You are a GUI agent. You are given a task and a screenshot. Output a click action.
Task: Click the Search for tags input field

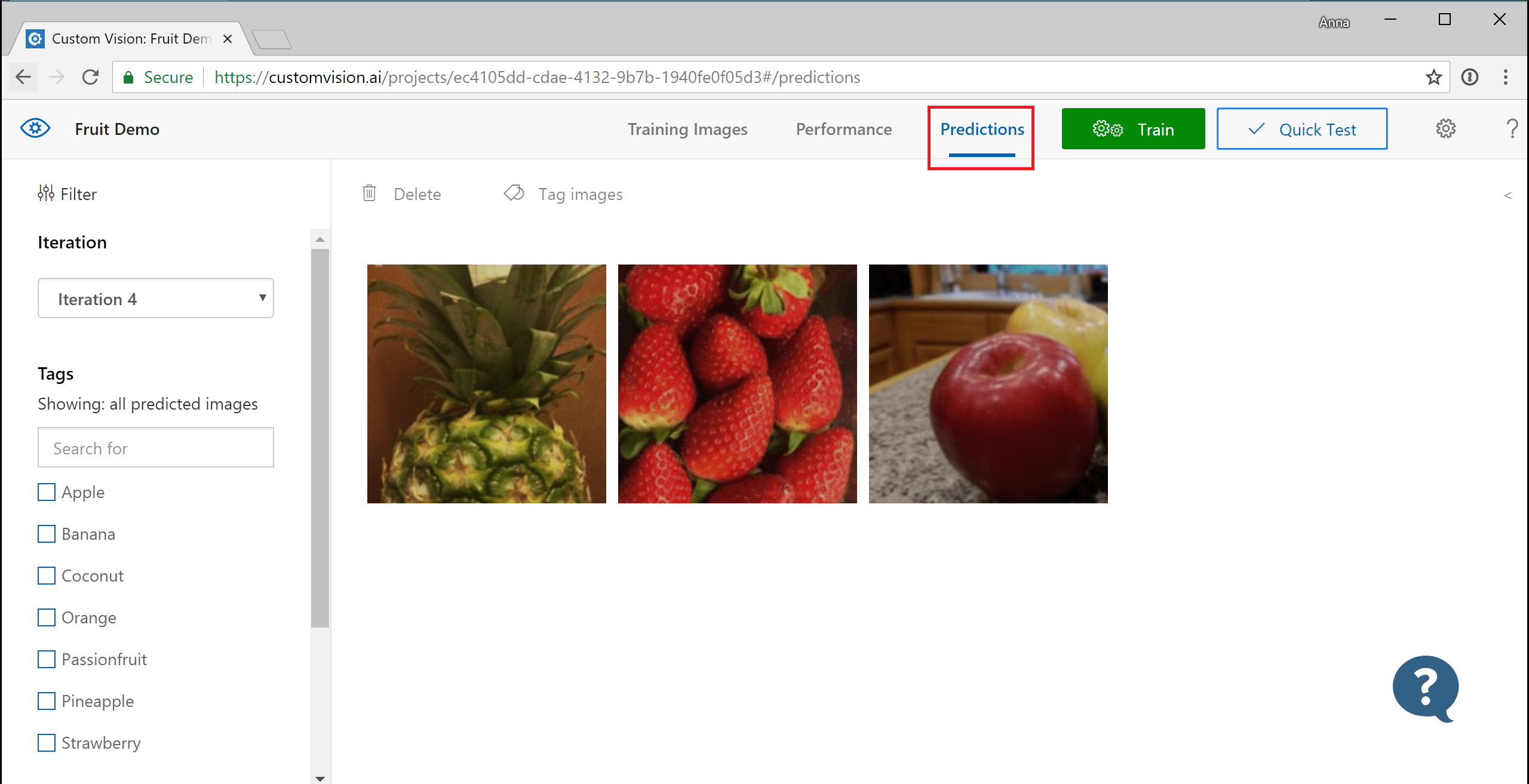coord(156,447)
